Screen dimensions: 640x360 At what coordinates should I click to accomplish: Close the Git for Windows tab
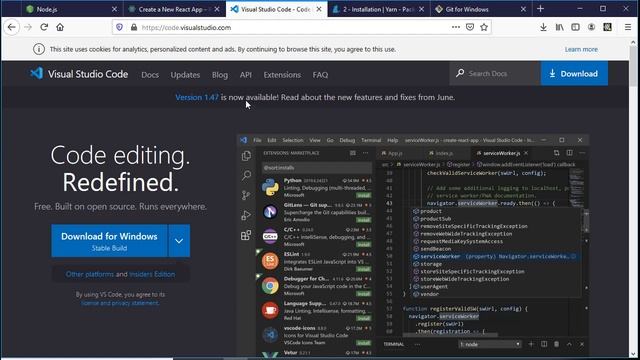click(x=523, y=9)
